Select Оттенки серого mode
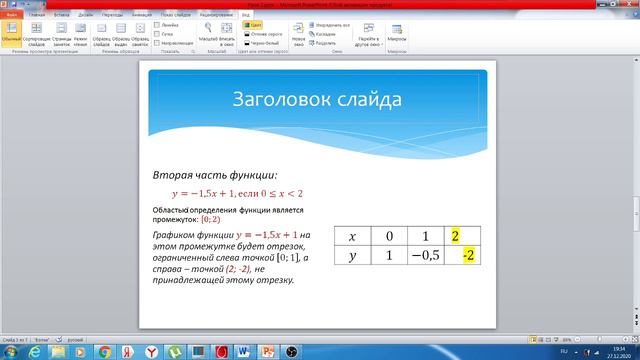 pos(263,34)
